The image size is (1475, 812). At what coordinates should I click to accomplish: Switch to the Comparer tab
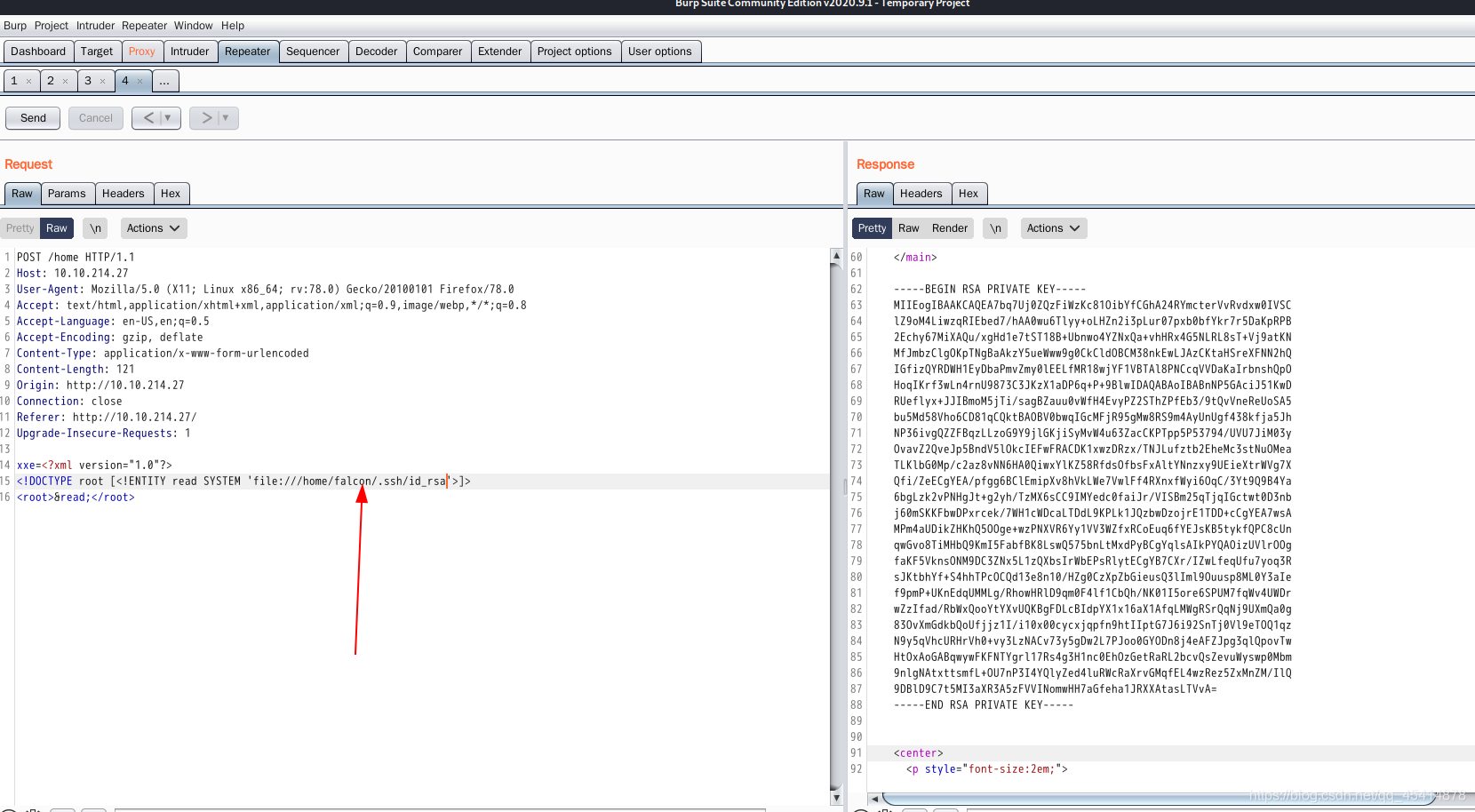point(438,52)
